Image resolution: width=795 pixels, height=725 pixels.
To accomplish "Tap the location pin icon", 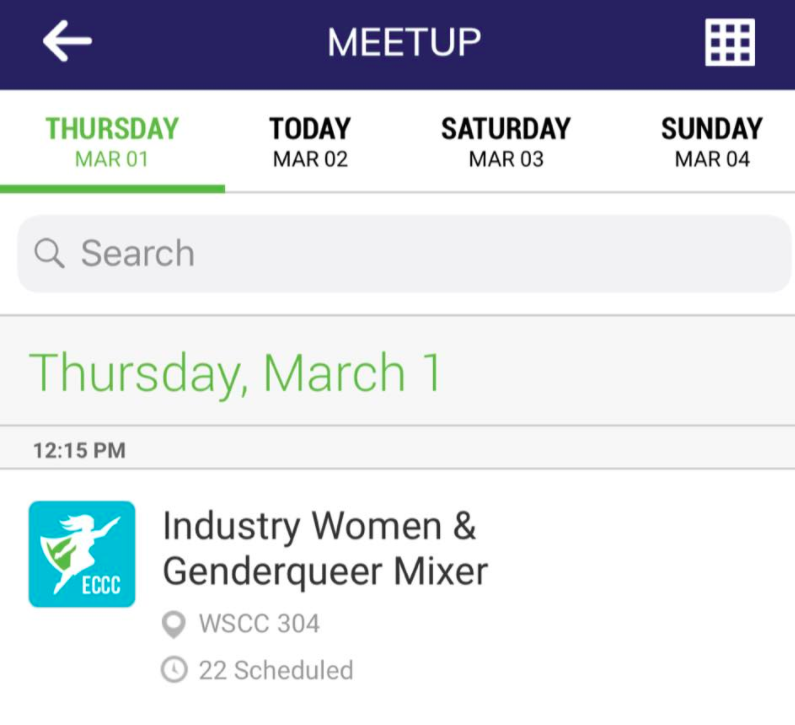I will pyautogui.click(x=174, y=625).
